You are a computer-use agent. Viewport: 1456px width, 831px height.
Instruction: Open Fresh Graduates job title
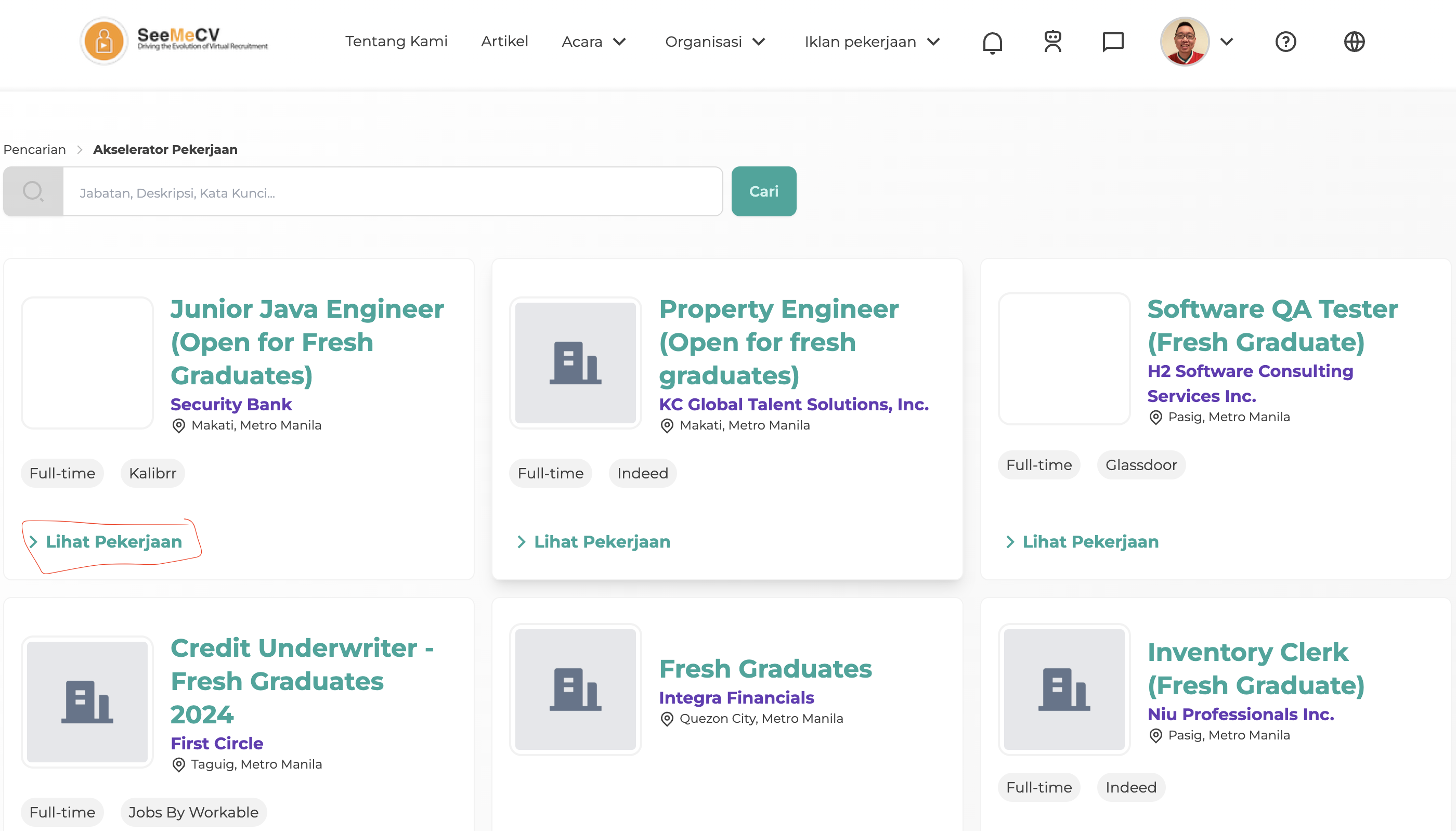[x=765, y=668]
